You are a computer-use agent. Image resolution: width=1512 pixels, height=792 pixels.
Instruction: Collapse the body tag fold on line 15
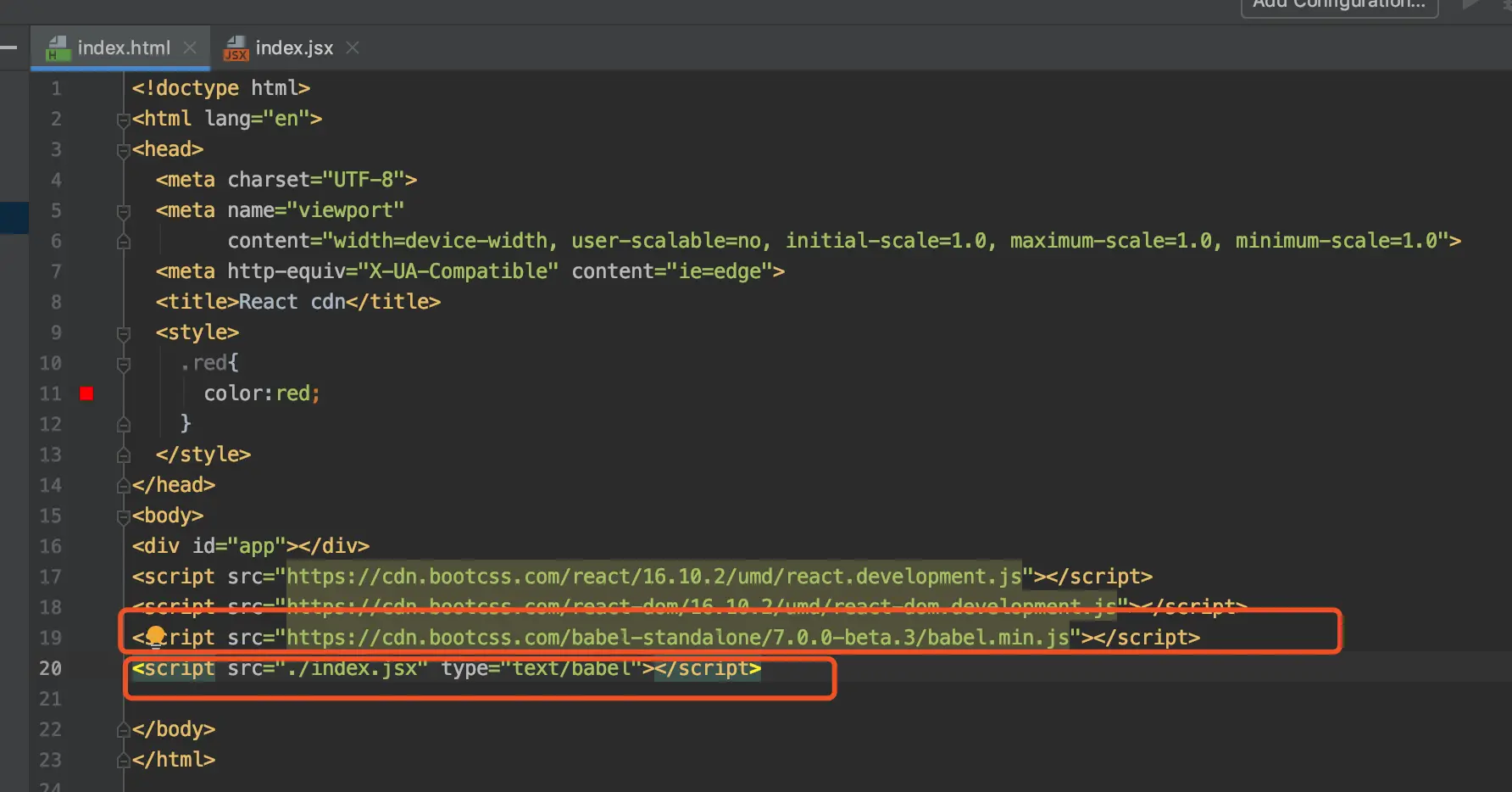coord(124,516)
